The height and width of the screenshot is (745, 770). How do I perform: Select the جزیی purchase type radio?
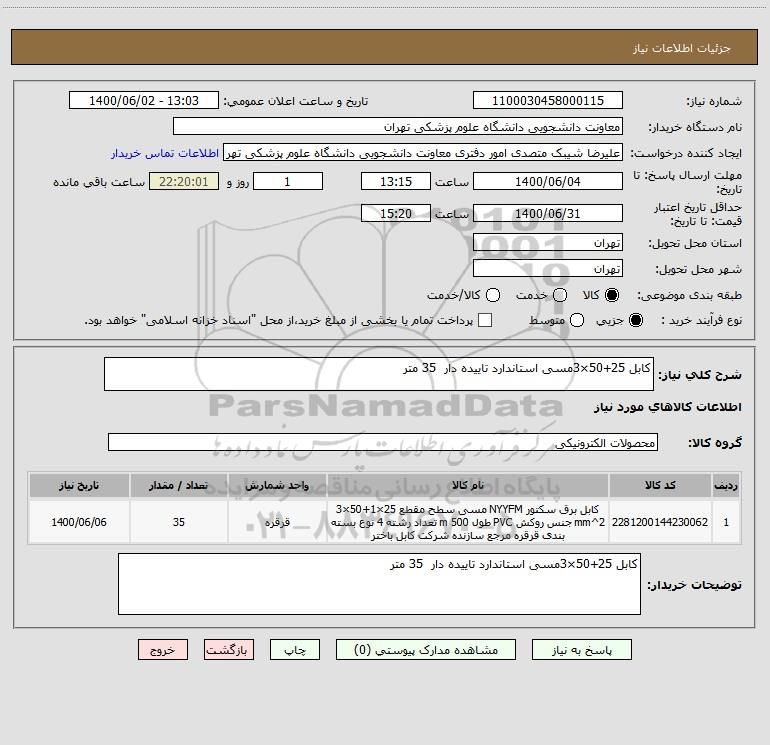pos(636,320)
